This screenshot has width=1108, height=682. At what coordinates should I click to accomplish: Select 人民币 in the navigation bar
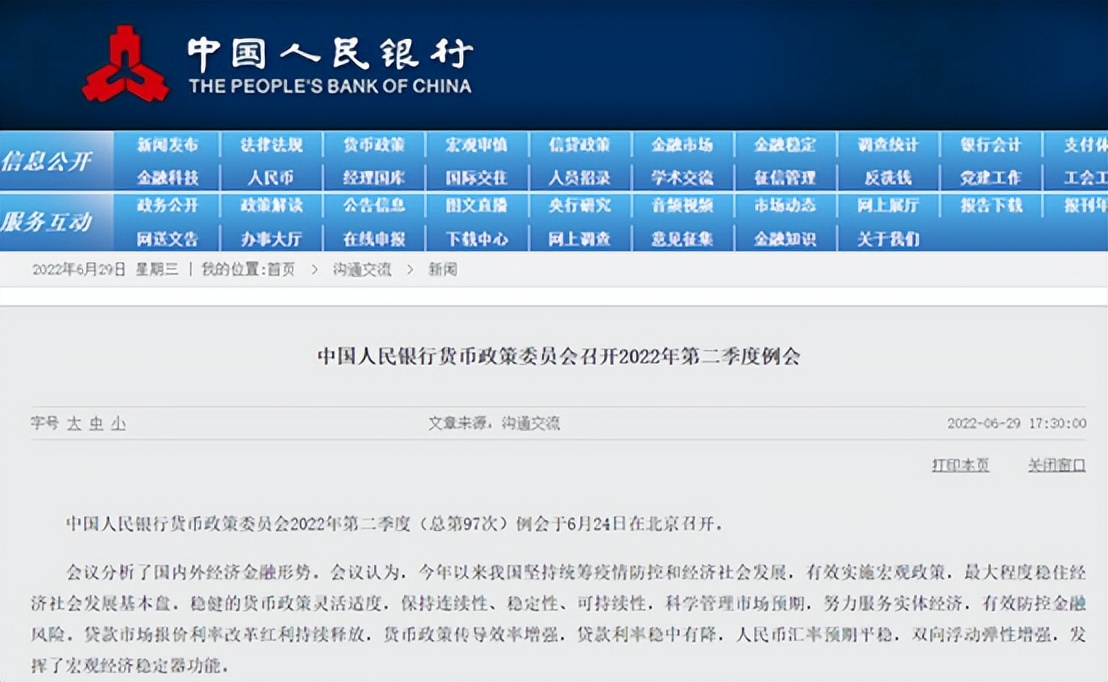(x=270, y=178)
